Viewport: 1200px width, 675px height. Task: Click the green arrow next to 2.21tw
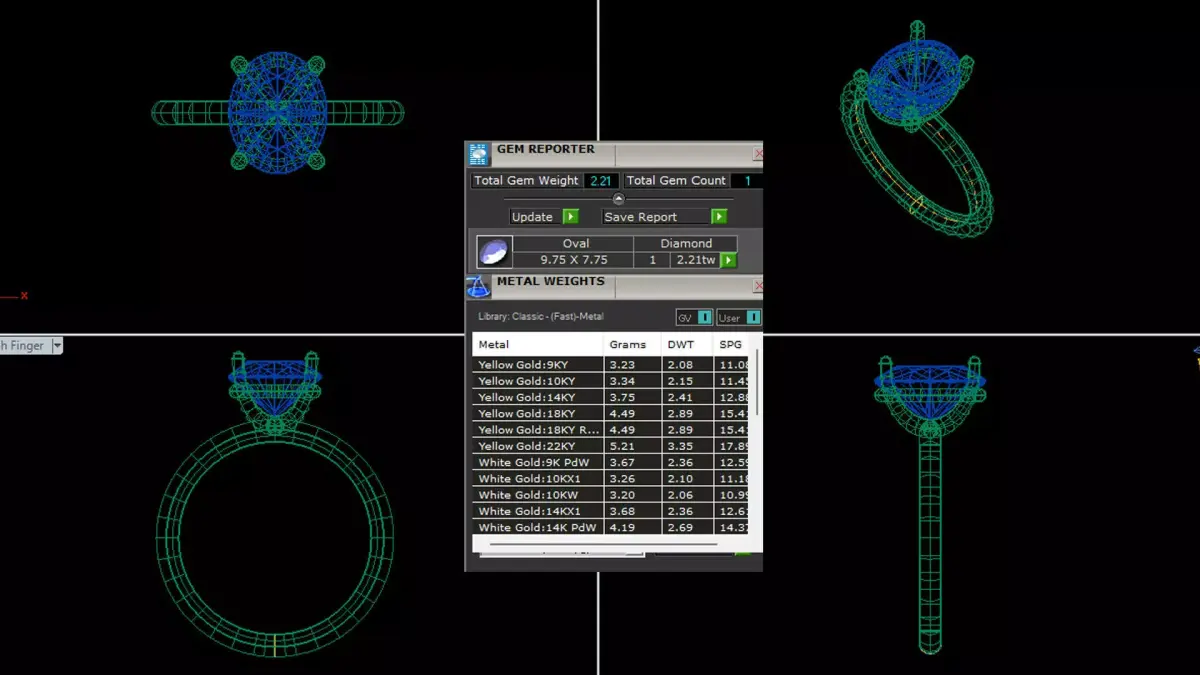[x=728, y=260]
